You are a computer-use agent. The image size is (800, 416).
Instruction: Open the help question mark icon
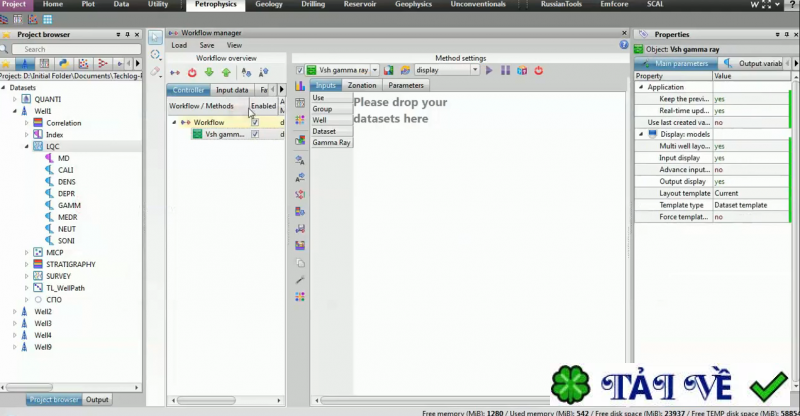coord(623,45)
